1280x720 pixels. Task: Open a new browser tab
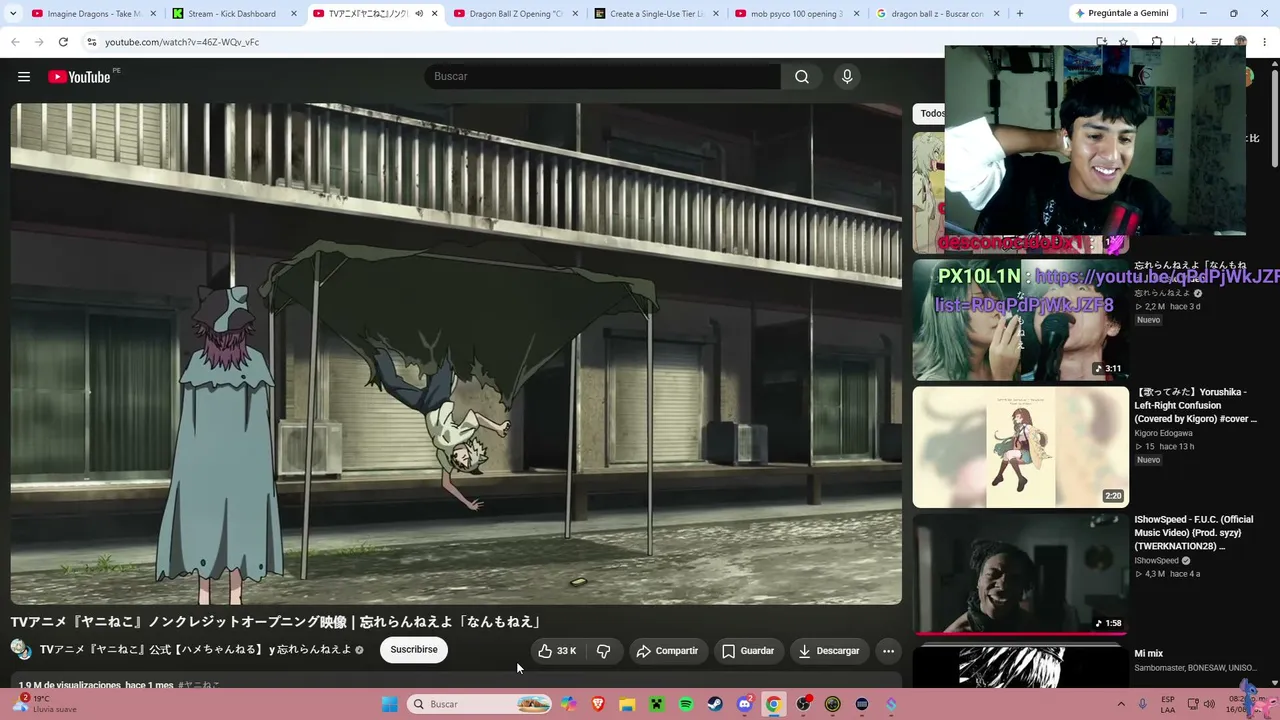point(1019,14)
